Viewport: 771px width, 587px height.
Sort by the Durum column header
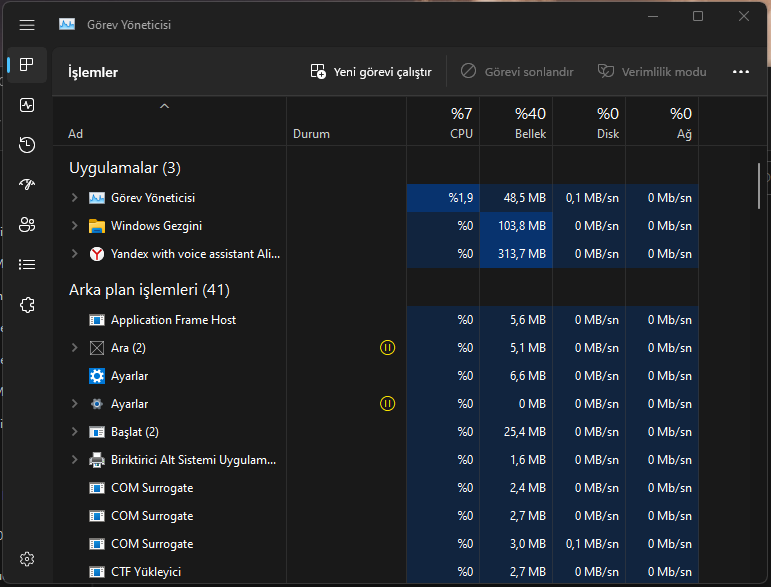[346, 121]
